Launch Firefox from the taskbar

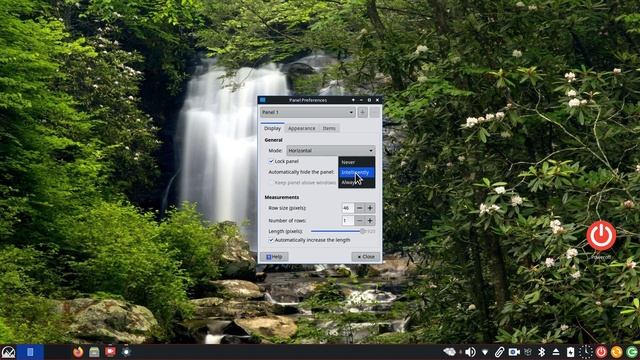click(78, 351)
